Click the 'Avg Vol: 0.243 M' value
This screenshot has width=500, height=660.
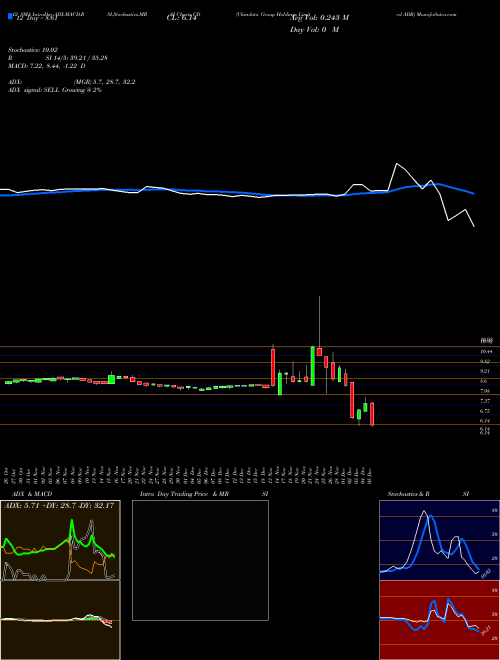pos(319,18)
